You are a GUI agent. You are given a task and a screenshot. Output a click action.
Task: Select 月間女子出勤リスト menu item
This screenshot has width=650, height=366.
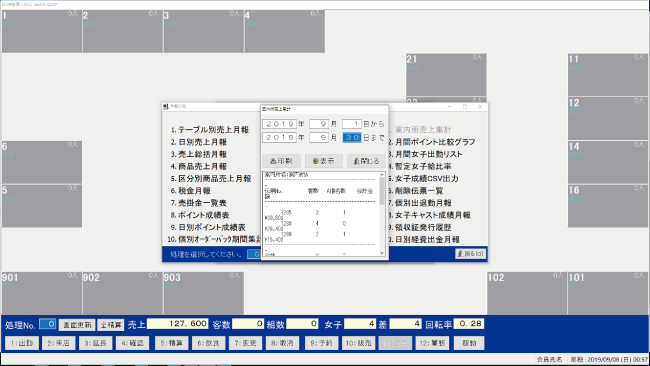coord(425,154)
